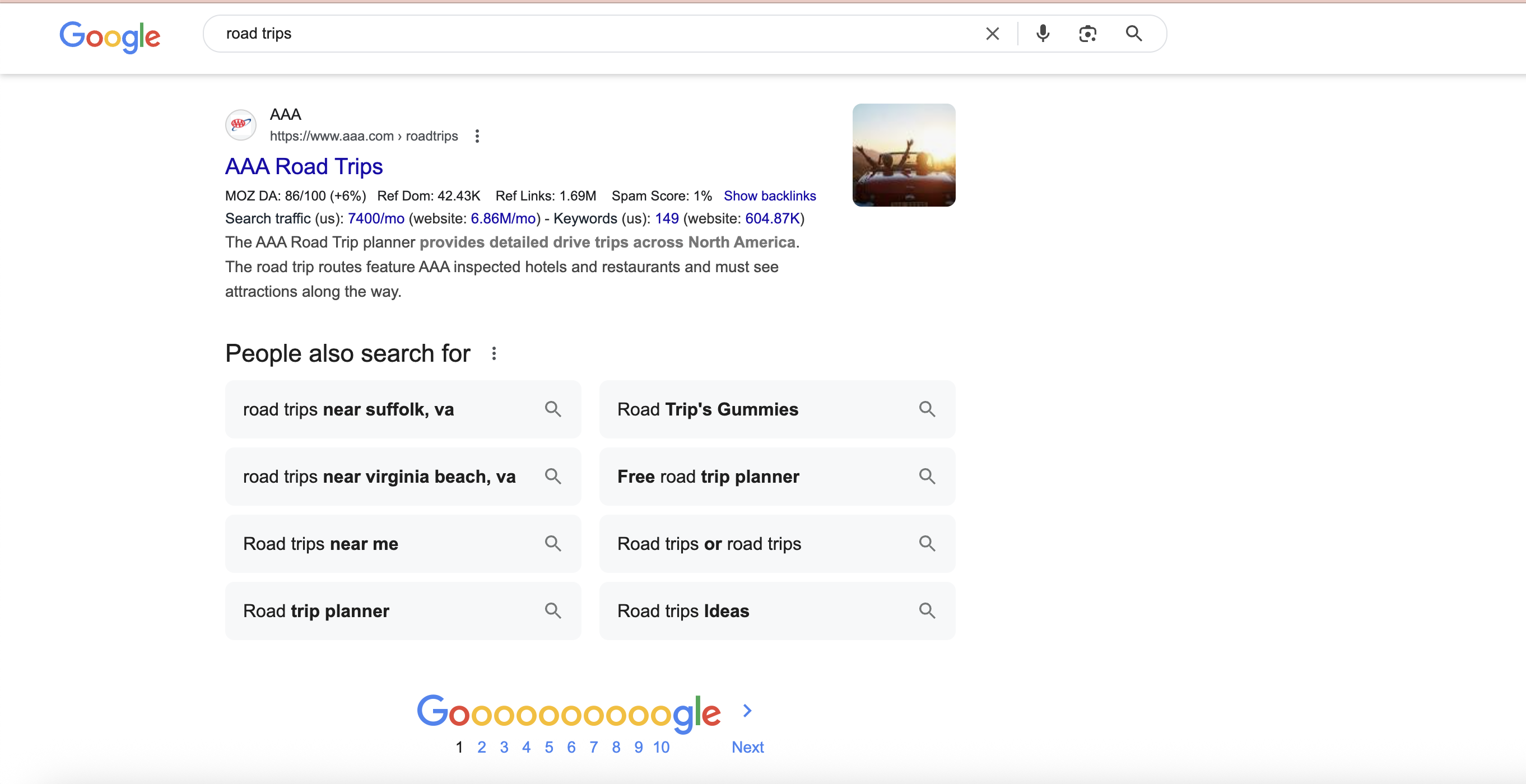Click the Spam Score: 1% metric
This screenshot has width=1526, height=784.
(x=662, y=196)
